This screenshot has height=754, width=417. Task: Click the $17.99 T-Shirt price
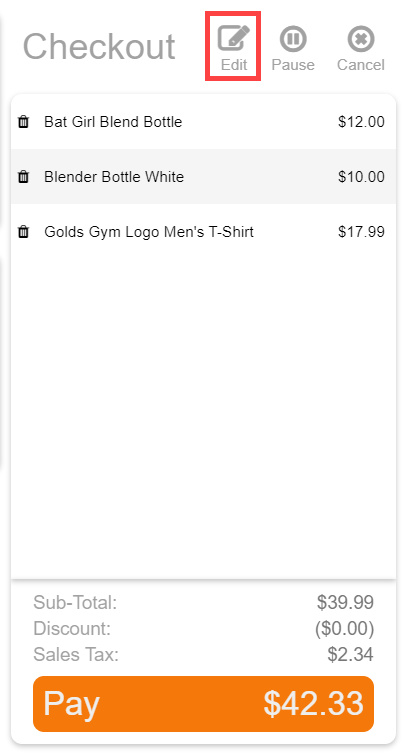pos(361,232)
